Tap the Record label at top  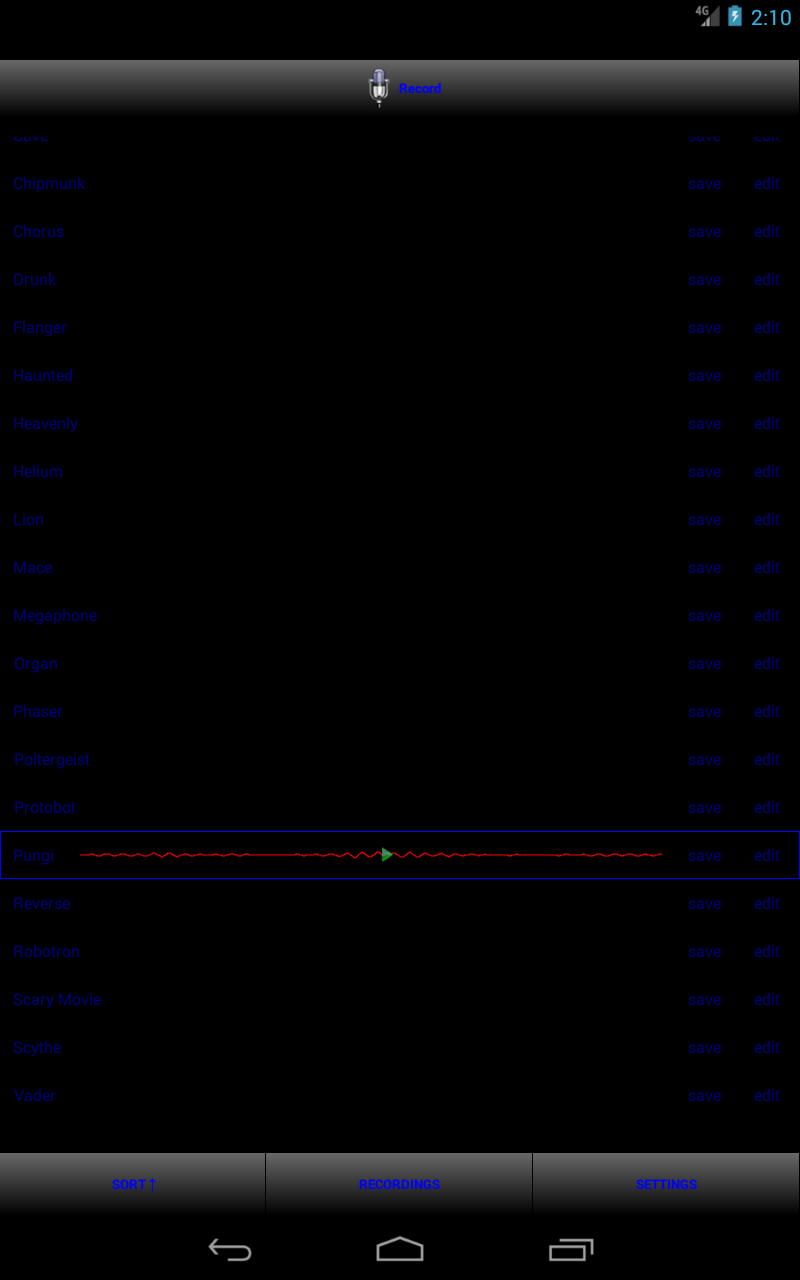[x=420, y=89]
